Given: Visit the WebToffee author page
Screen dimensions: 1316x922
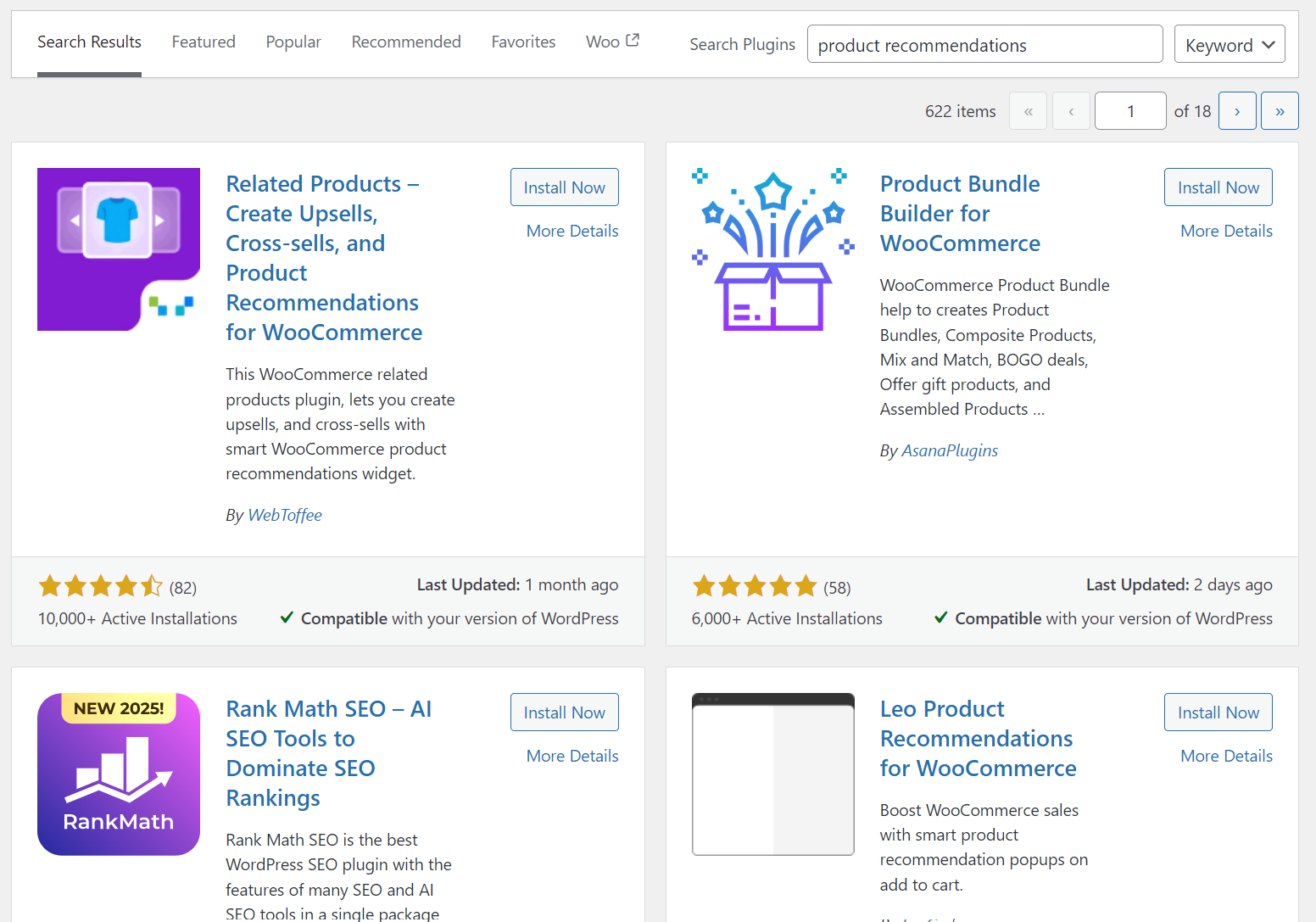Looking at the screenshot, I should point(285,515).
